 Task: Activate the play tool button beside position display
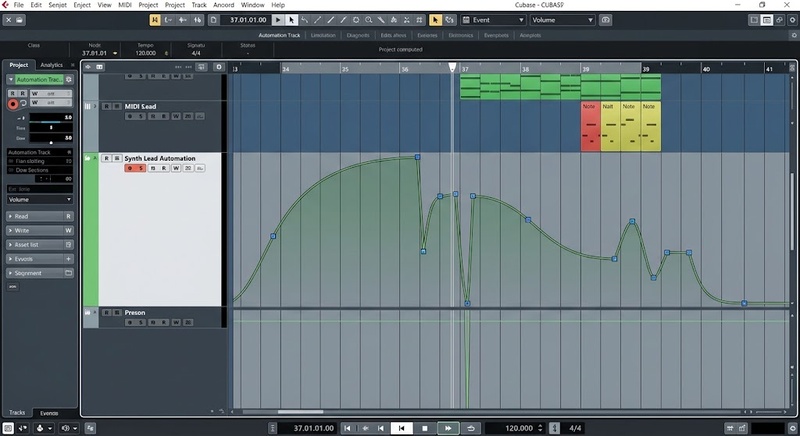tap(278, 20)
